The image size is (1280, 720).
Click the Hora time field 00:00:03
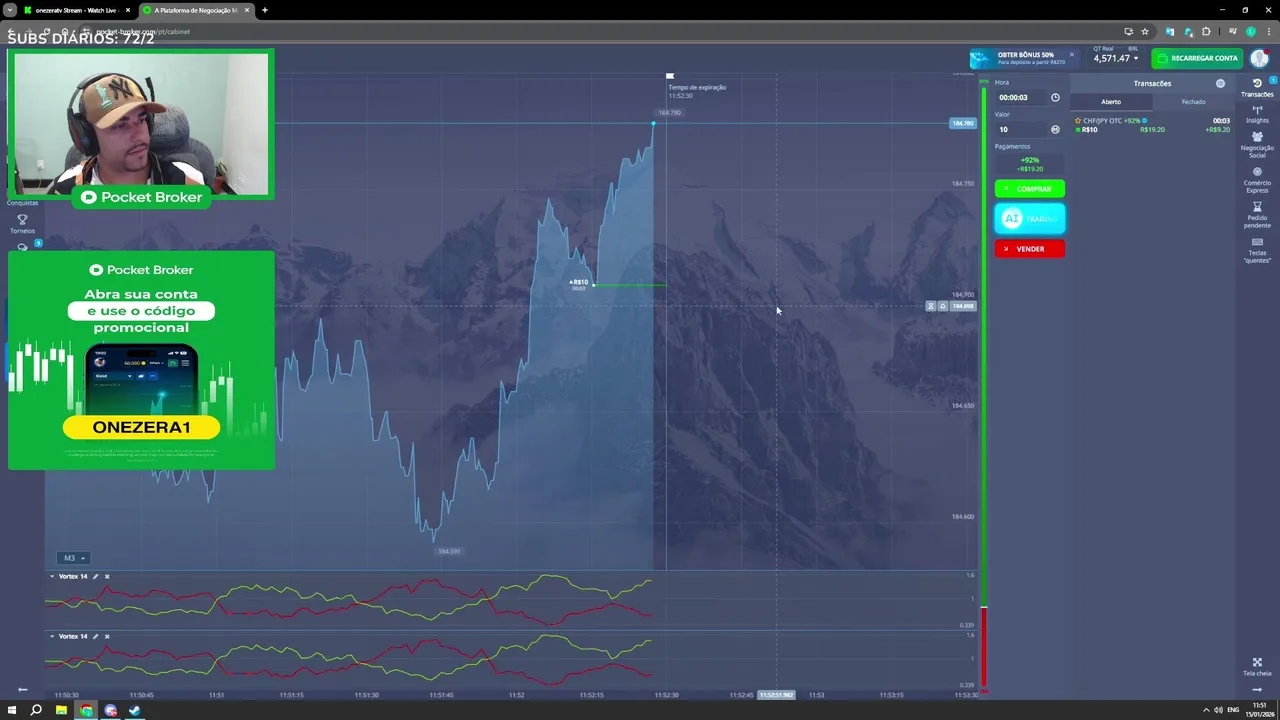point(1020,97)
